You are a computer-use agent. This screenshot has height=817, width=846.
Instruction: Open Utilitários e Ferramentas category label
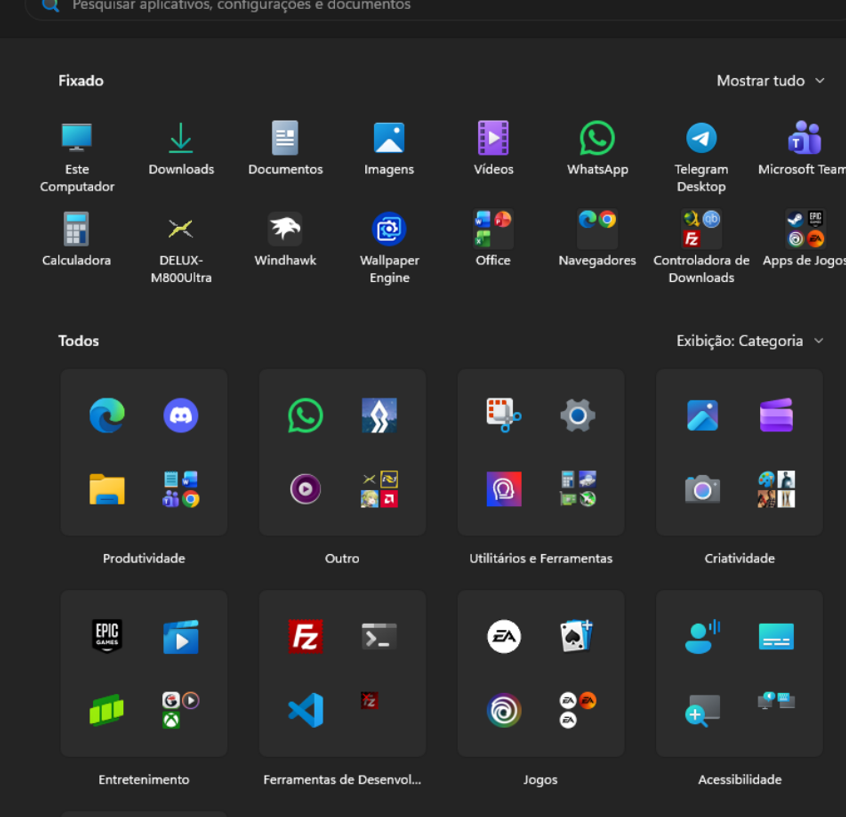tap(541, 559)
